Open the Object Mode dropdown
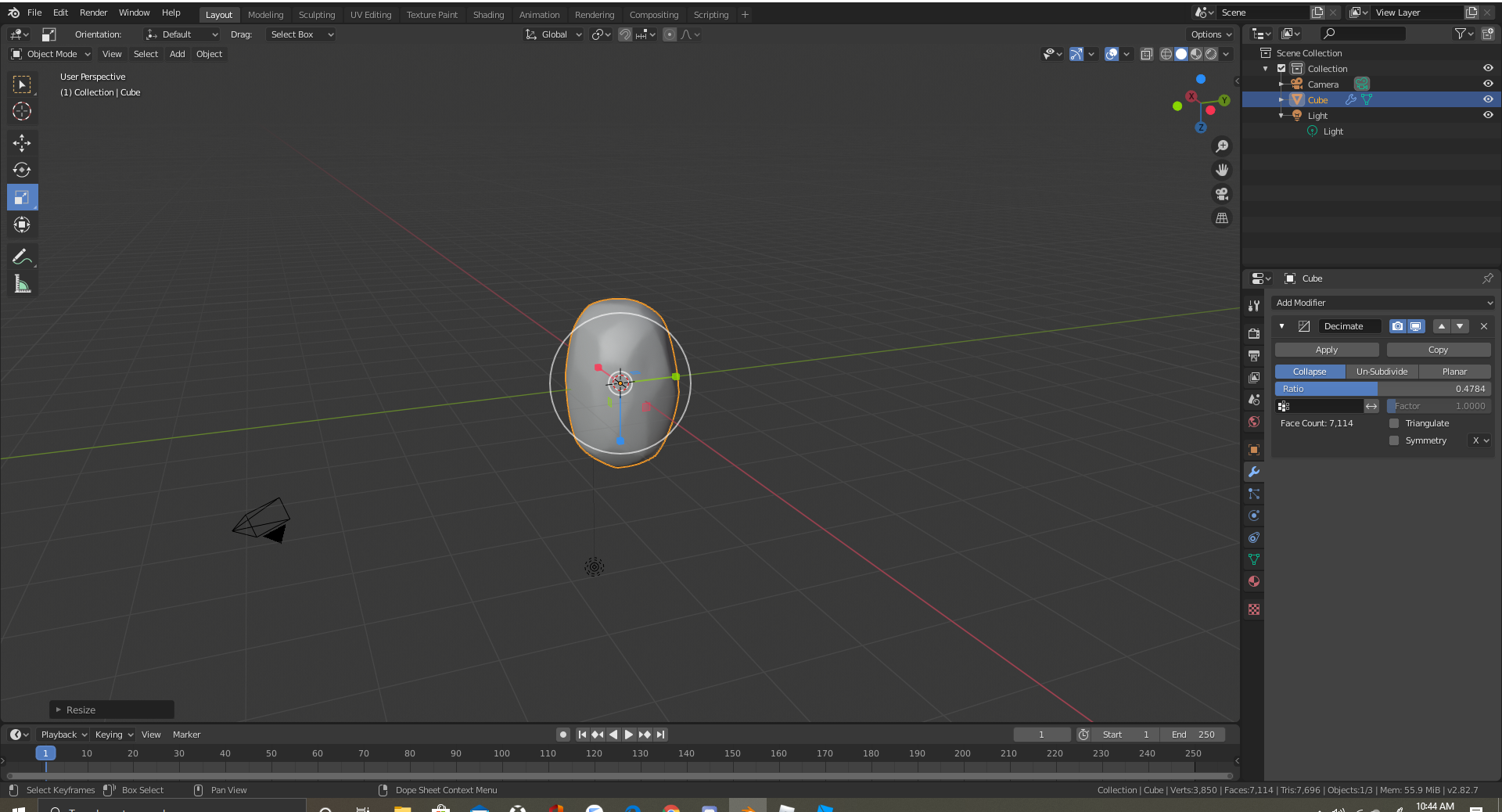 (51, 54)
